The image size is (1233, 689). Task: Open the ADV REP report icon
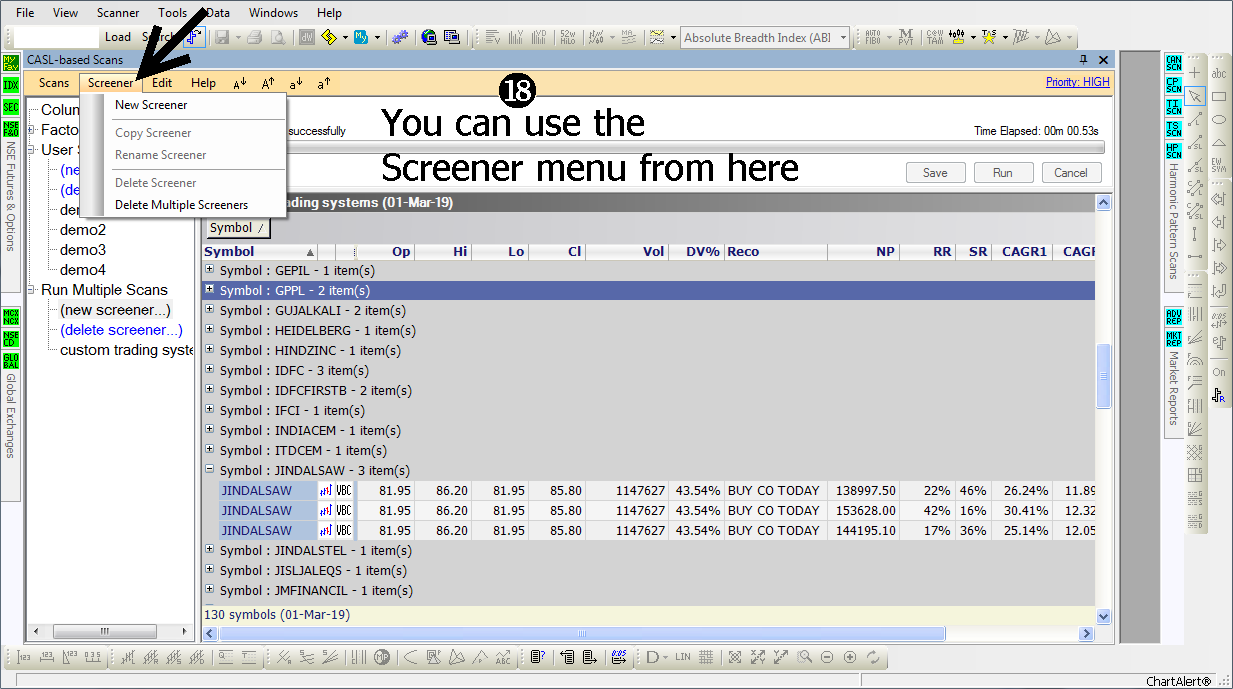1173,316
